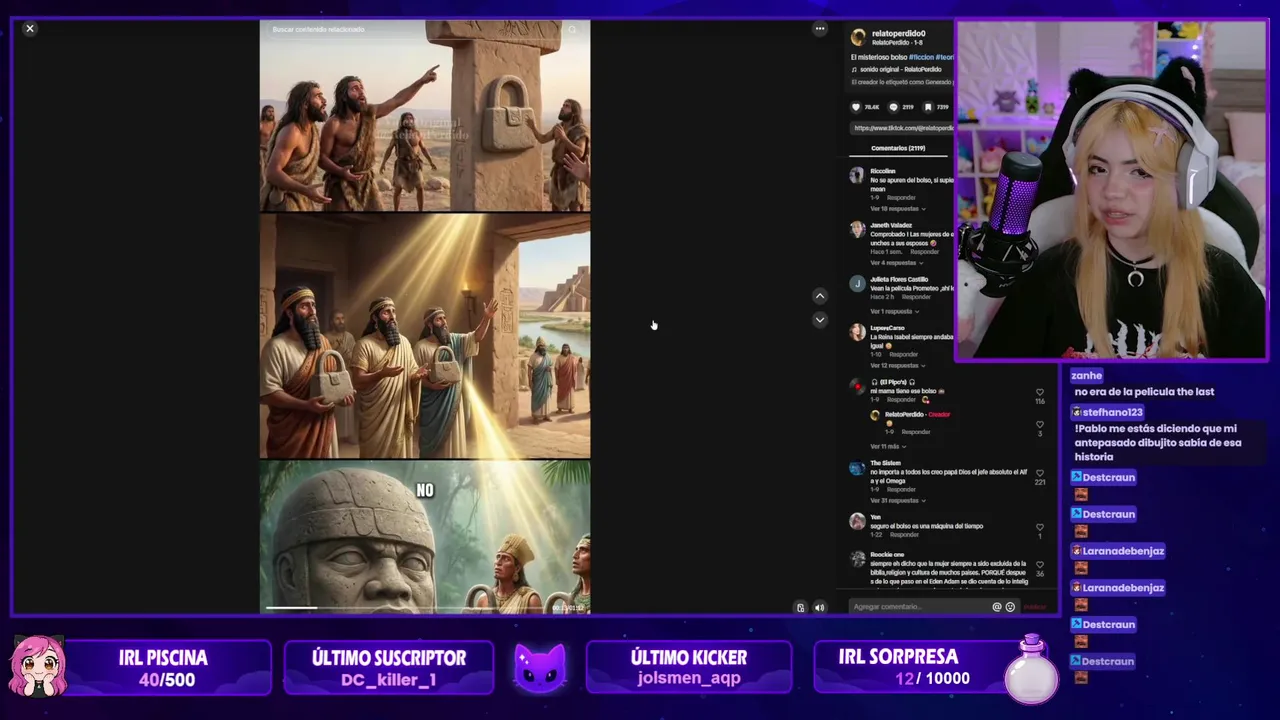The image size is (1280, 720).
Task: Insert an @ mention in the comment
Action: pos(996,607)
